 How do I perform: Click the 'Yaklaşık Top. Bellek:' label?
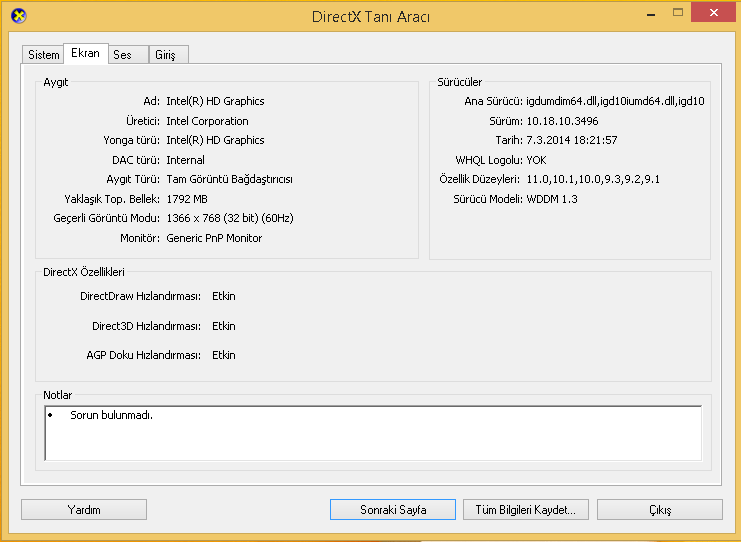pyautogui.click(x=112, y=199)
